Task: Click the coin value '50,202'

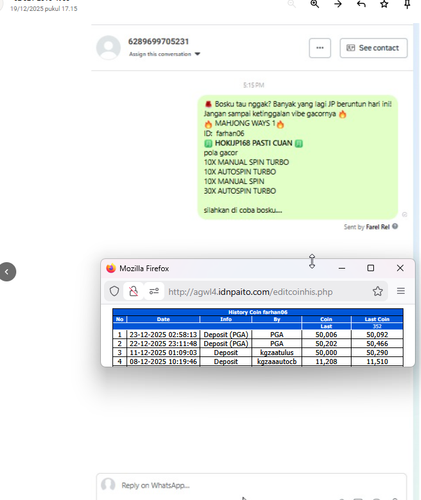Action: pos(326,343)
